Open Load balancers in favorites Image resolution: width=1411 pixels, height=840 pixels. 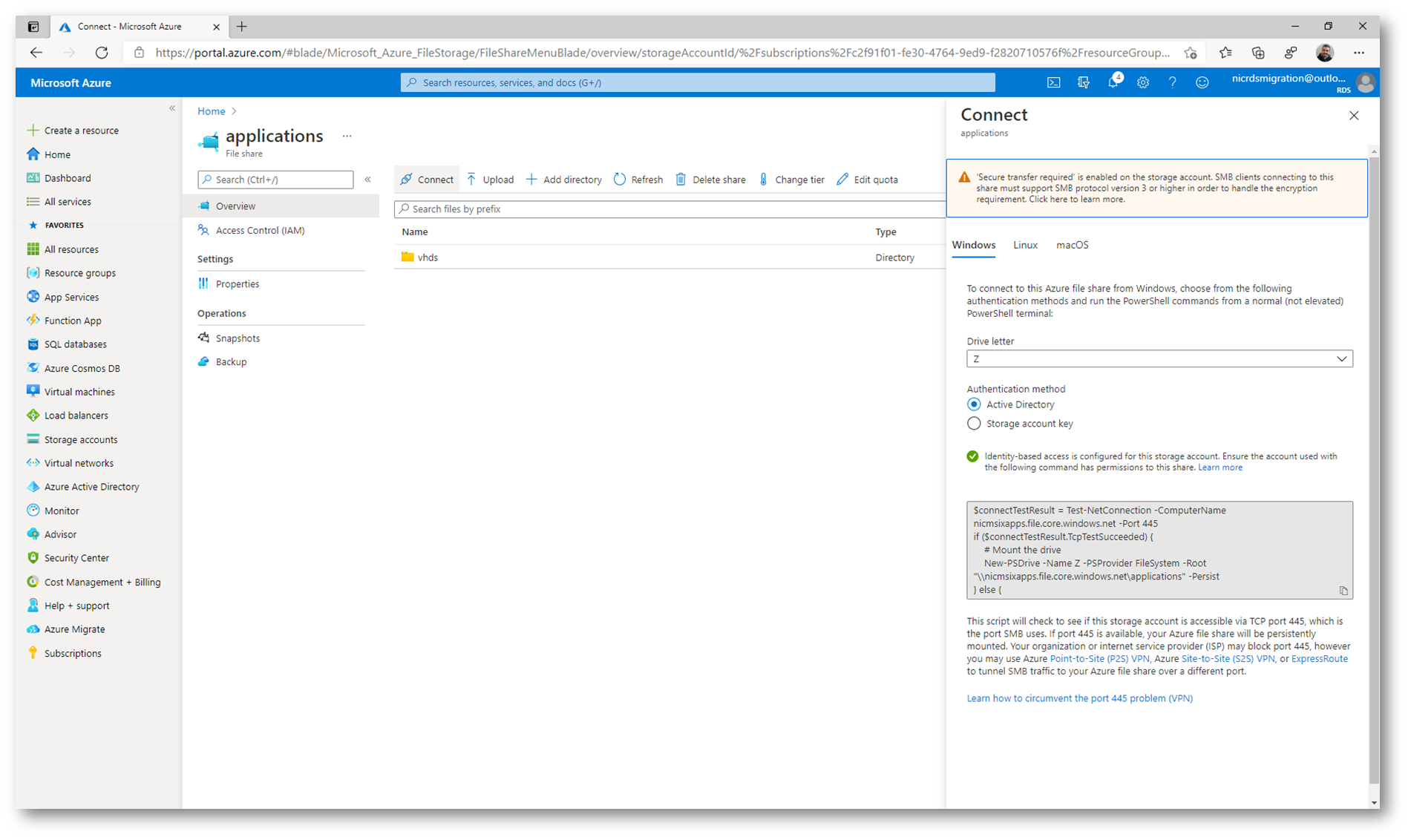tap(76, 416)
